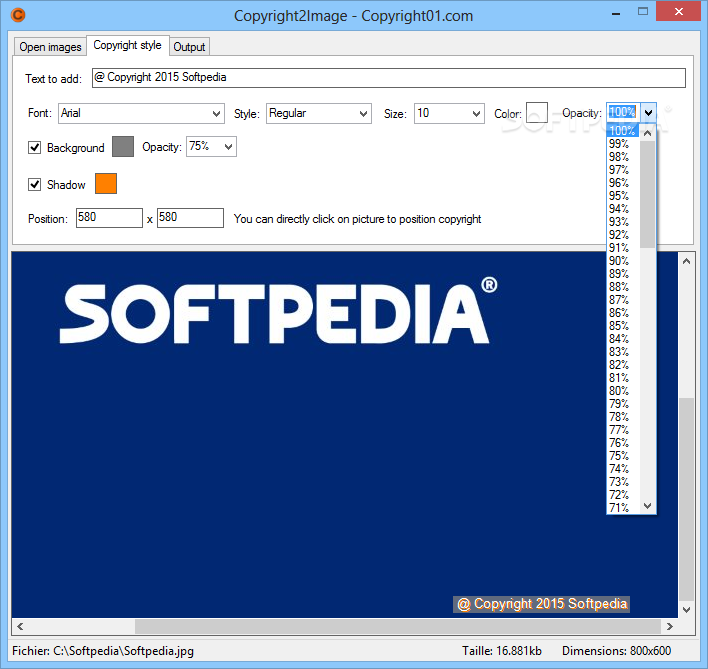Viewport: 708px width, 669px height.
Task: Choose 71% at the list bottom
Action: [x=623, y=508]
